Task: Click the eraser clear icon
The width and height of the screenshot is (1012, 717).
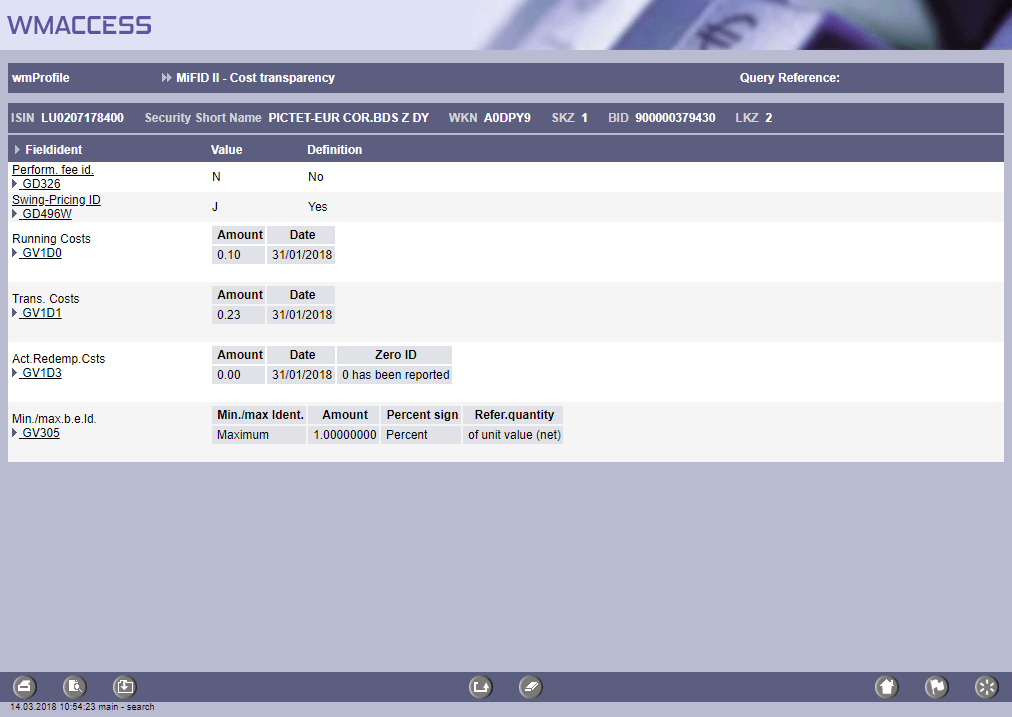Action: (x=531, y=687)
